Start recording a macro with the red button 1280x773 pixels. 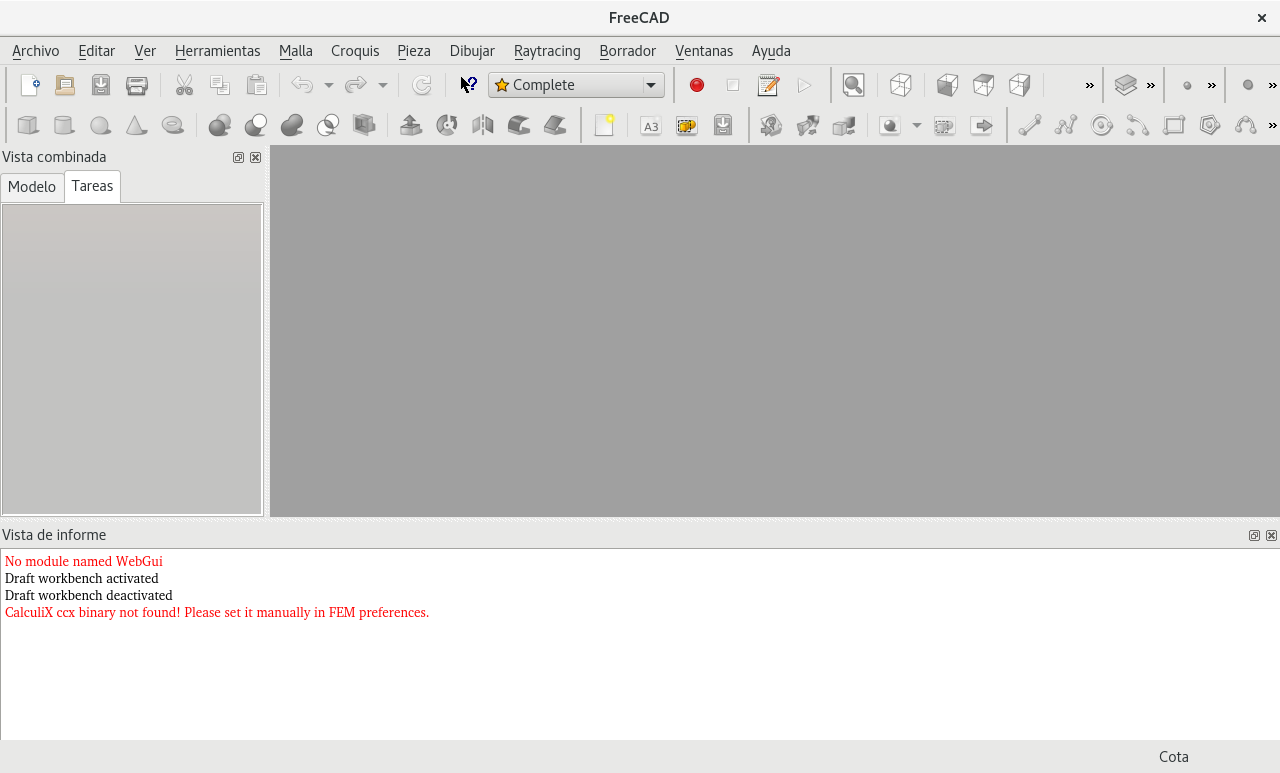pos(697,85)
